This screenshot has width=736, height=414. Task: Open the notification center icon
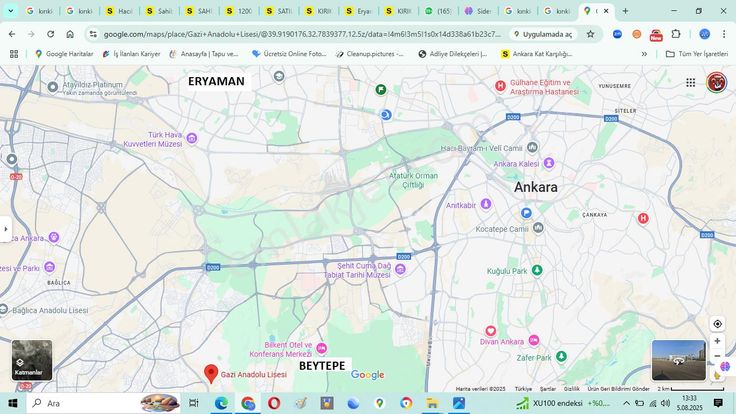[x=718, y=403]
